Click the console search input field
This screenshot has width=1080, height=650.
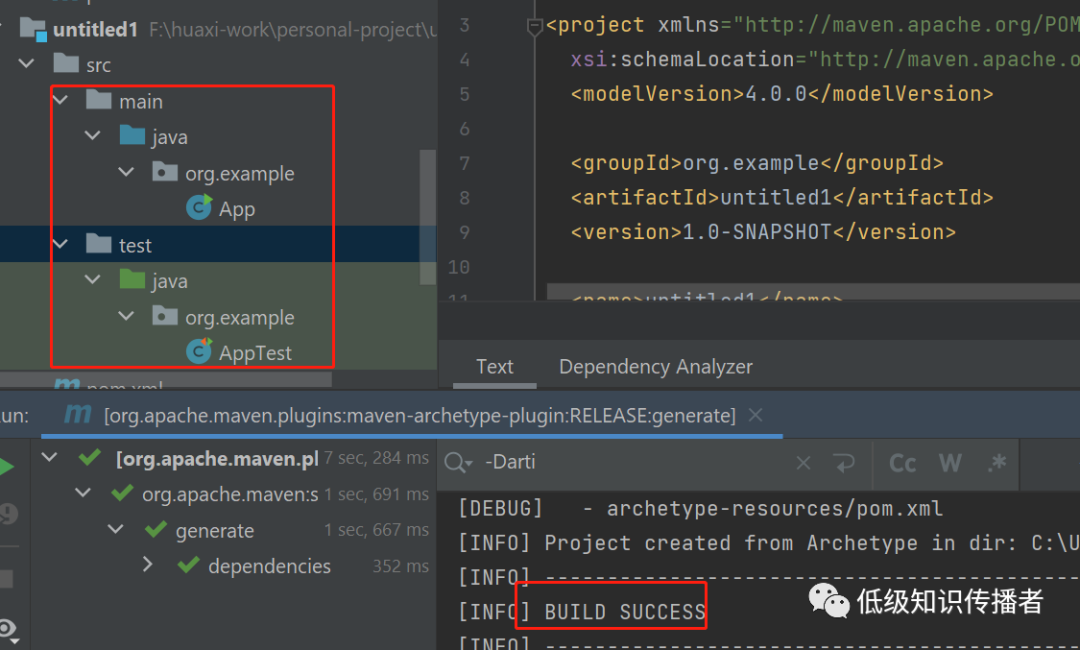[630, 463]
